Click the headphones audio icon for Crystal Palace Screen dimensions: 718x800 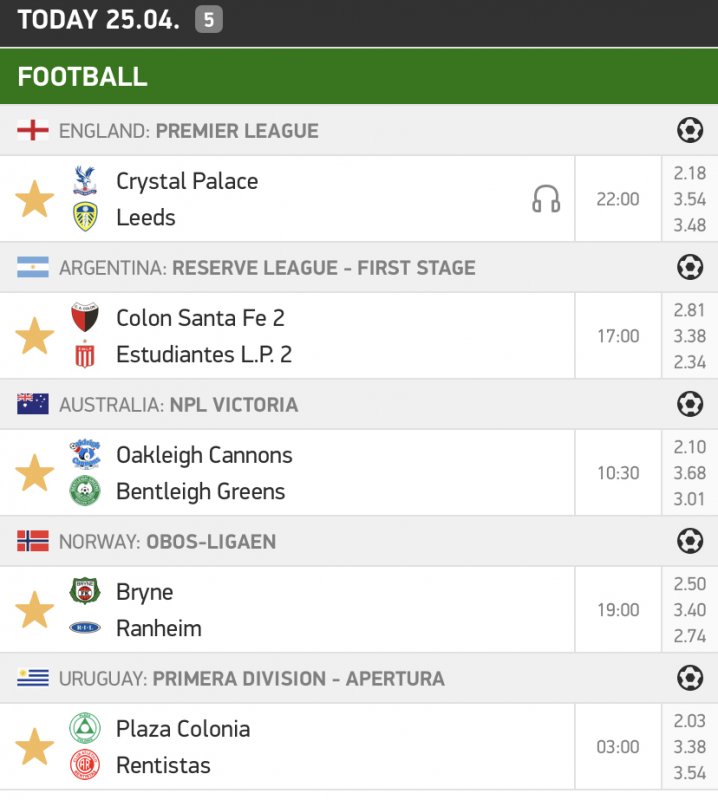click(546, 199)
